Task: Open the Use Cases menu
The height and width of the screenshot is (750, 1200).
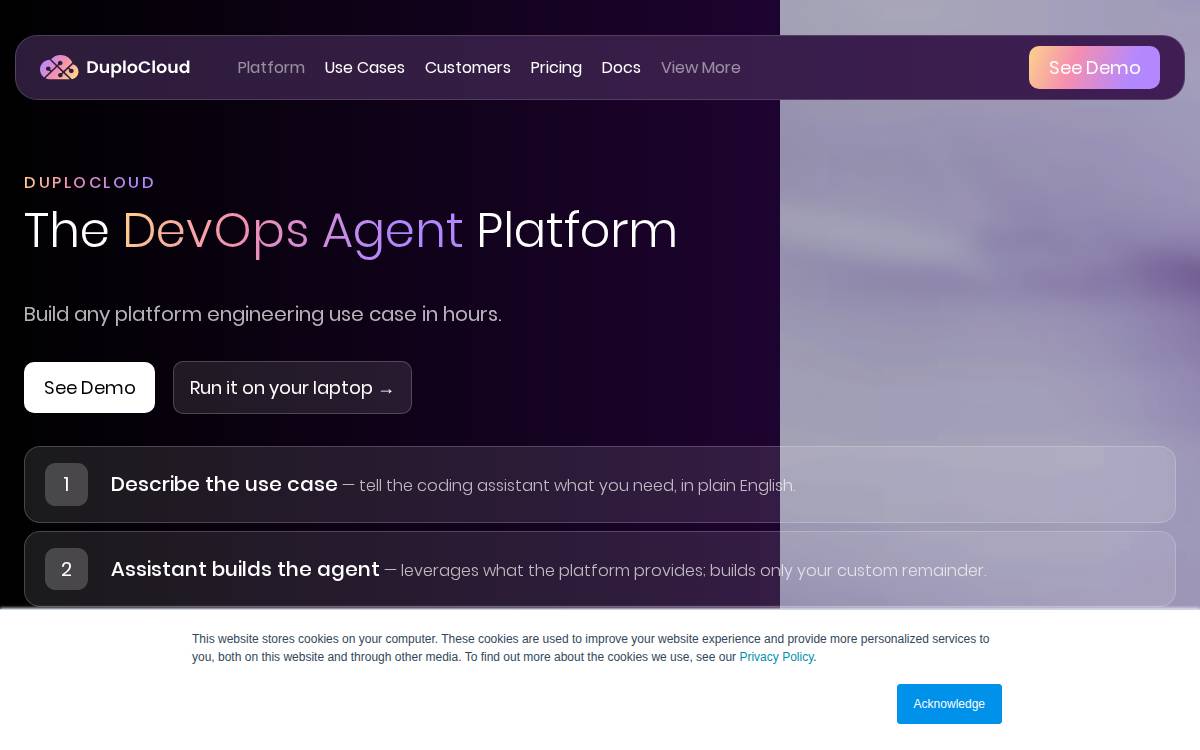Action: coord(364,67)
